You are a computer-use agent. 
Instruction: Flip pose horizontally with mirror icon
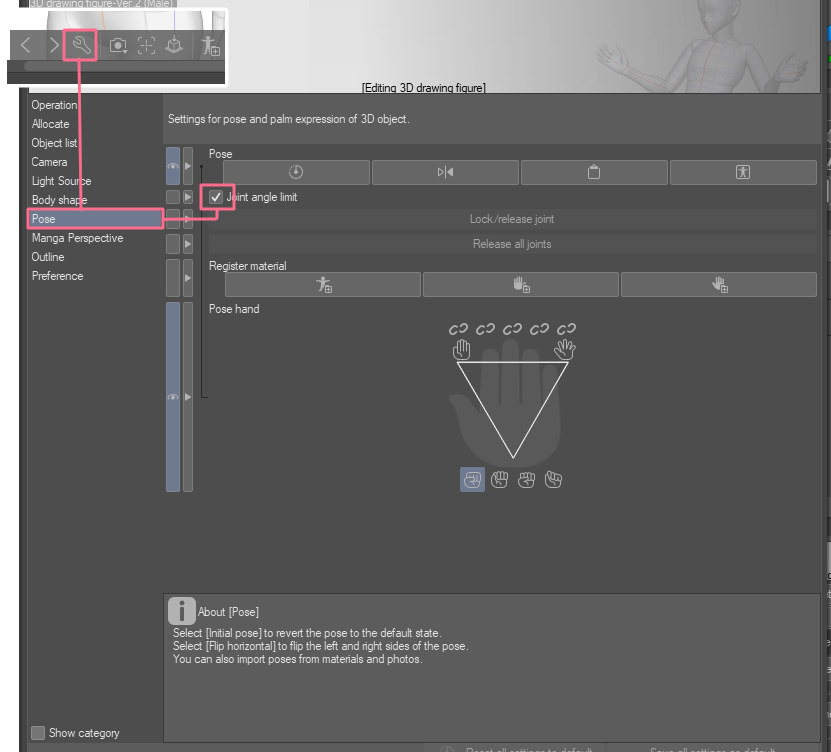[445, 172]
